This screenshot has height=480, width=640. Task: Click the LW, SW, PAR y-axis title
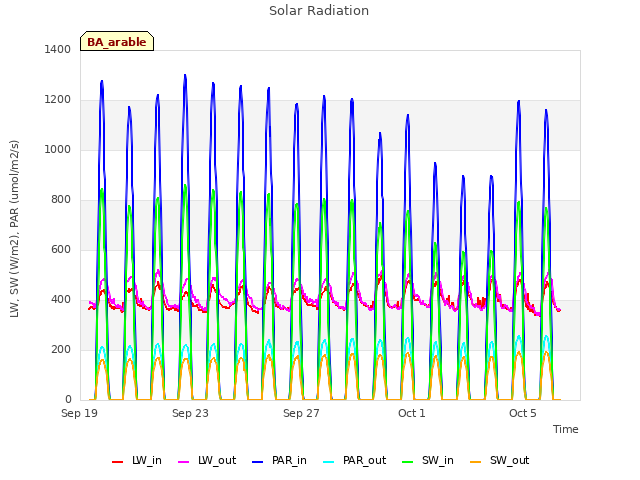(14, 229)
